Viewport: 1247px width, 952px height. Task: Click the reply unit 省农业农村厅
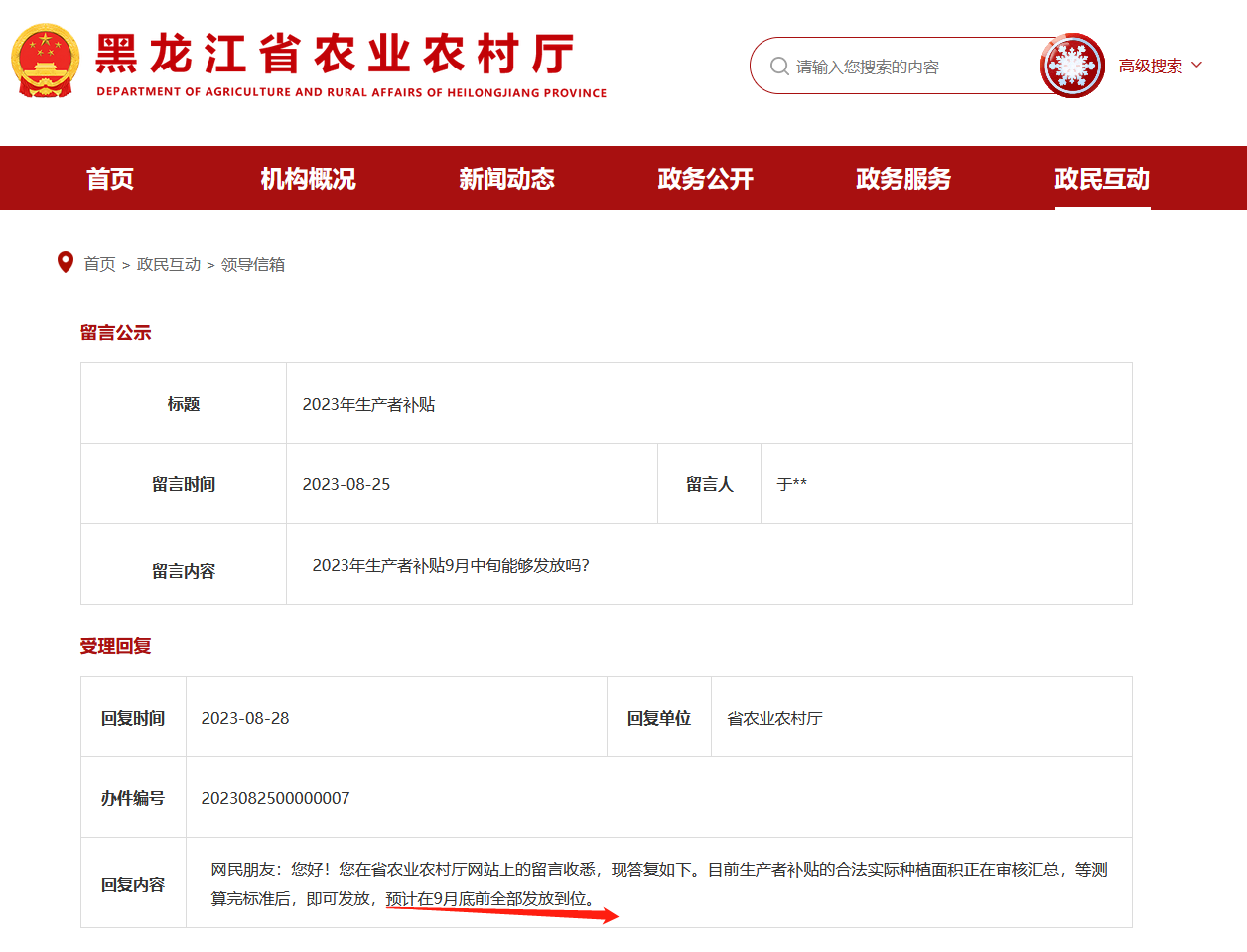tap(774, 718)
